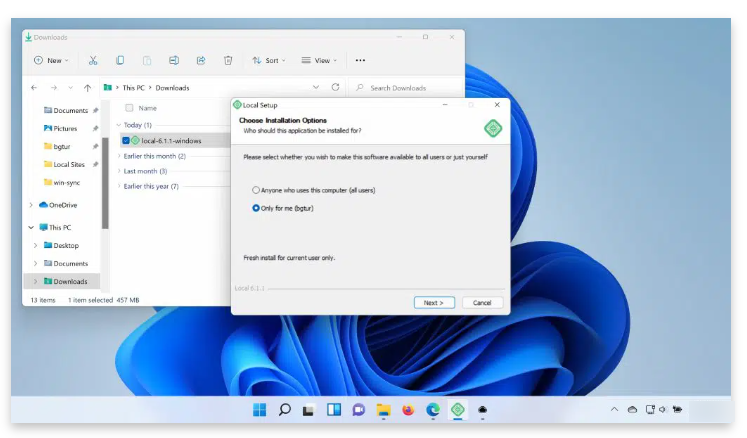The width and height of the screenshot is (747, 438).
Task: Uncheck the local-6.1.1-windows file checkbox
Action: (125, 140)
